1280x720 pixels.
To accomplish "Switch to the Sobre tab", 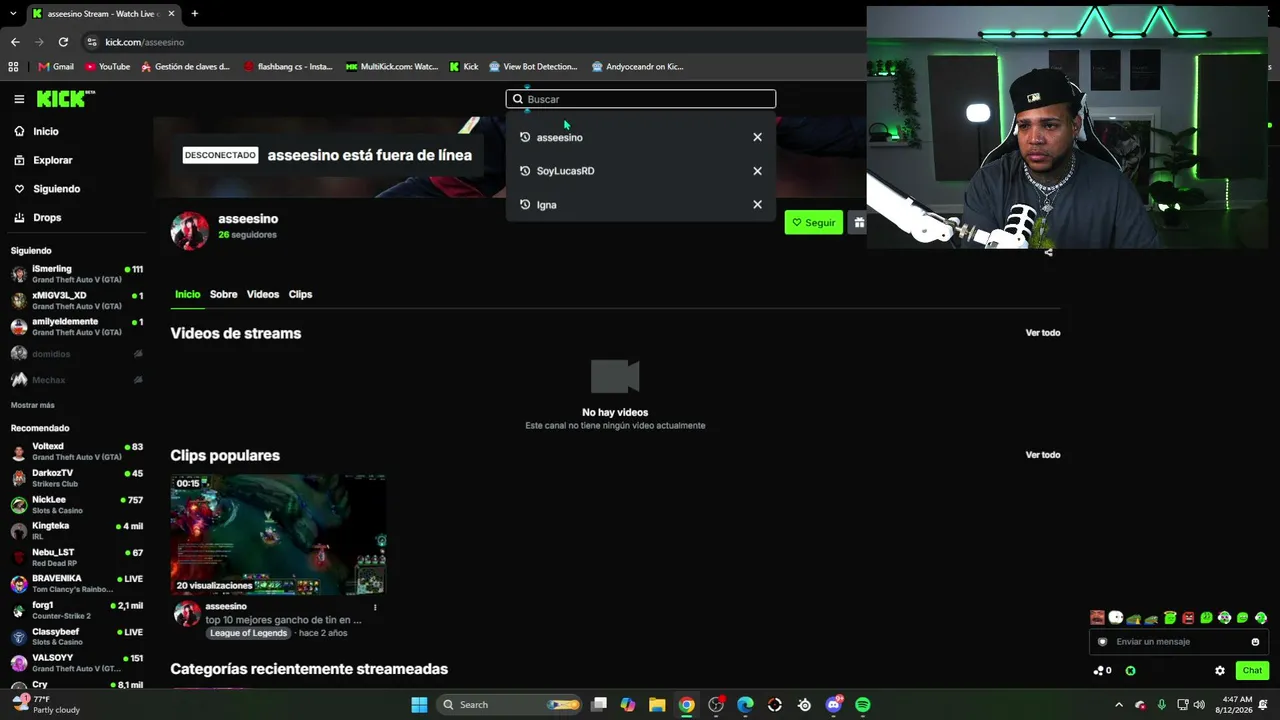I will pyautogui.click(x=223, y=294).
